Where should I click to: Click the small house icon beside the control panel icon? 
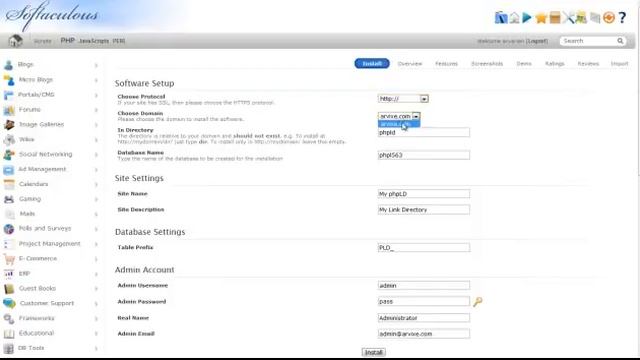pyautogui.click(x=514, y=18)
